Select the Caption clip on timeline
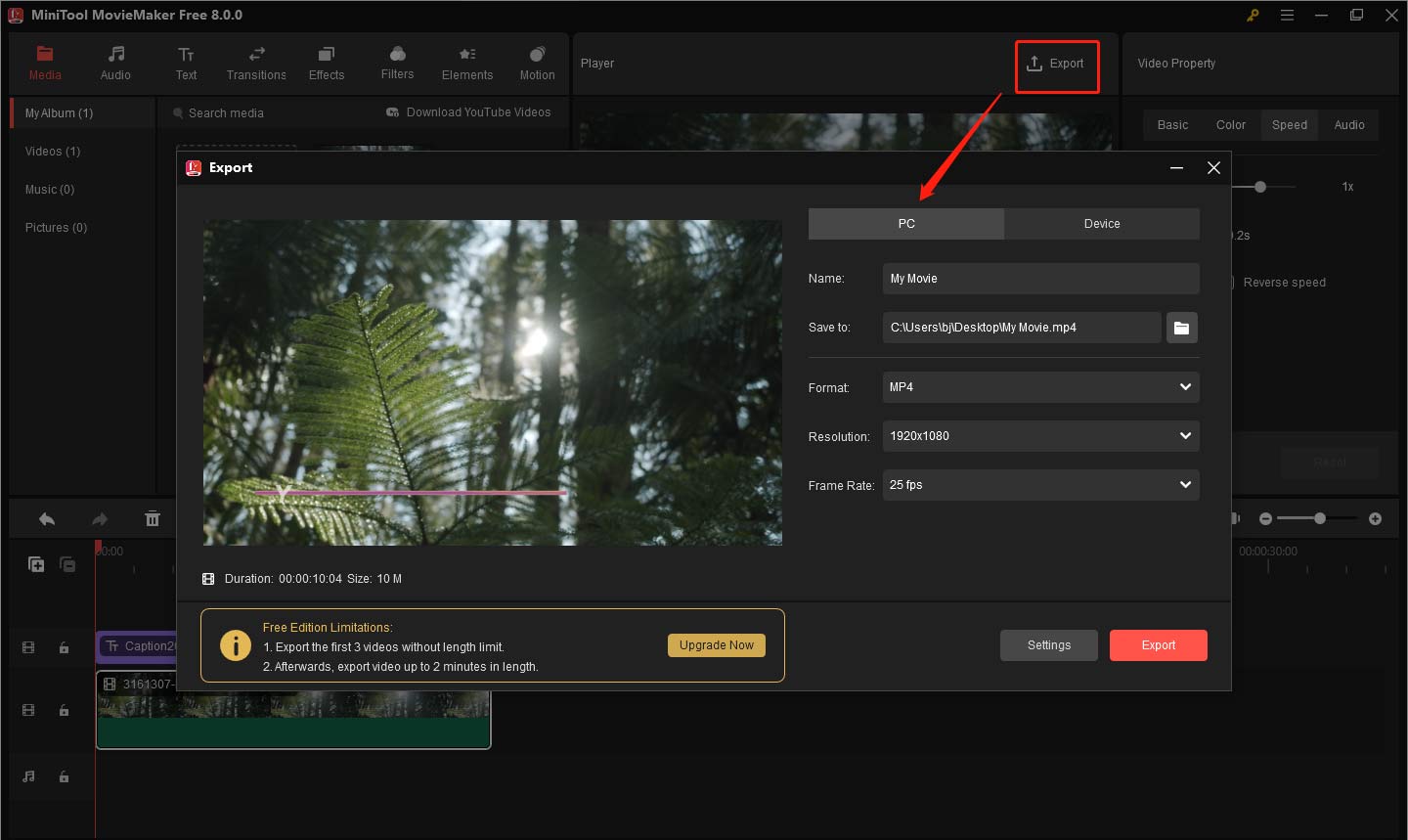The image size is (1408, 840). (x=137, y=646)
